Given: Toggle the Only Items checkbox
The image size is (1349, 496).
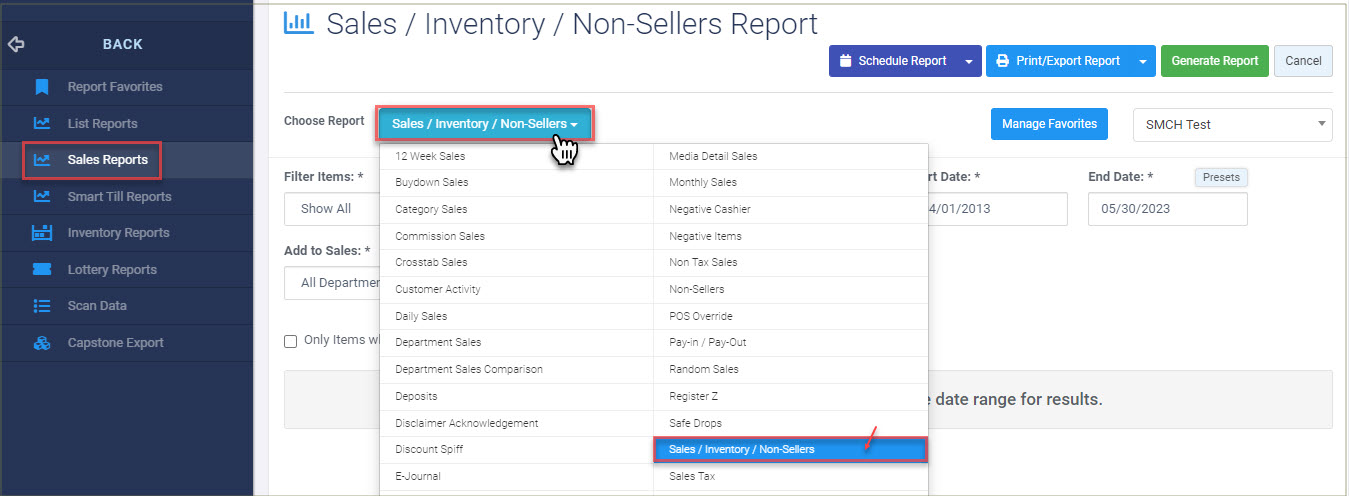Looking at the screenshot, I should [291, 341].
